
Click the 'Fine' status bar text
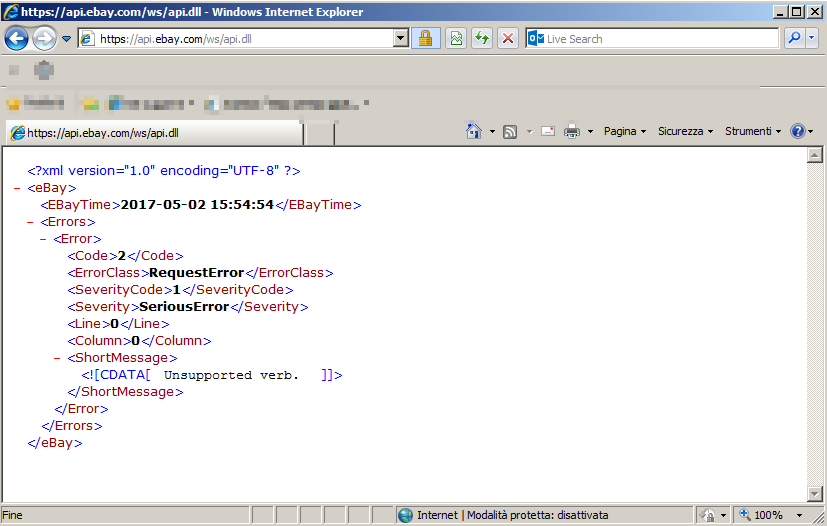click(12, 515)
